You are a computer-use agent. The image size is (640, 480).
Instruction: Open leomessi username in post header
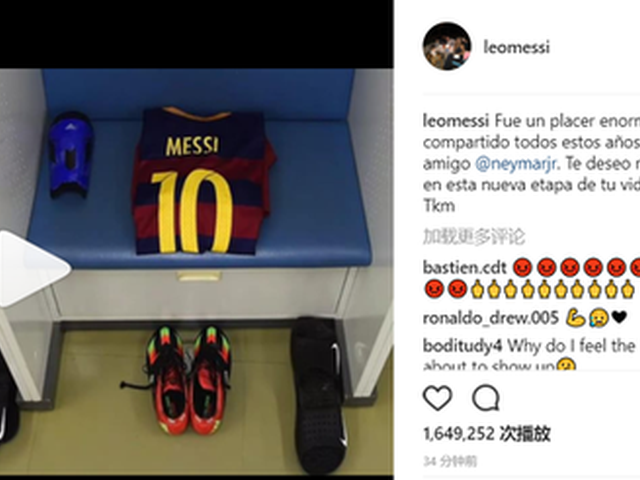coord(517,47)
